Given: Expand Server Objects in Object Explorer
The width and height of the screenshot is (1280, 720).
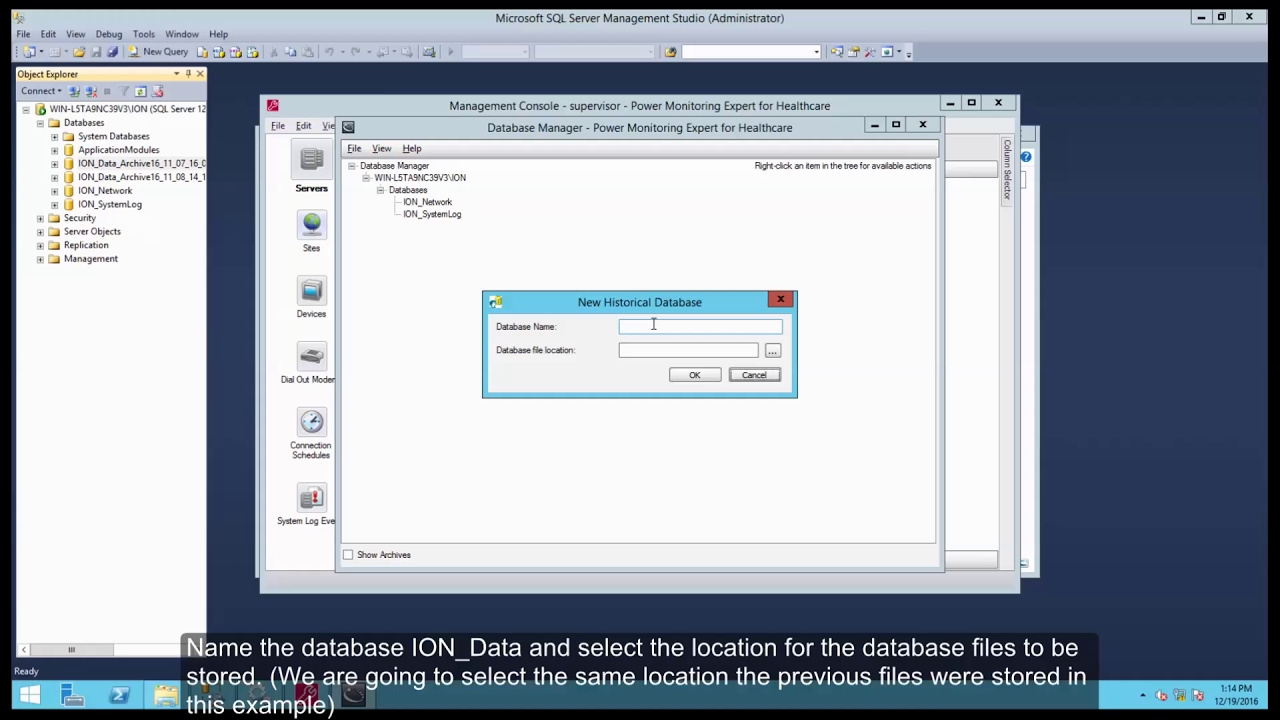Looking at the screenshot, I should (40, 231).
